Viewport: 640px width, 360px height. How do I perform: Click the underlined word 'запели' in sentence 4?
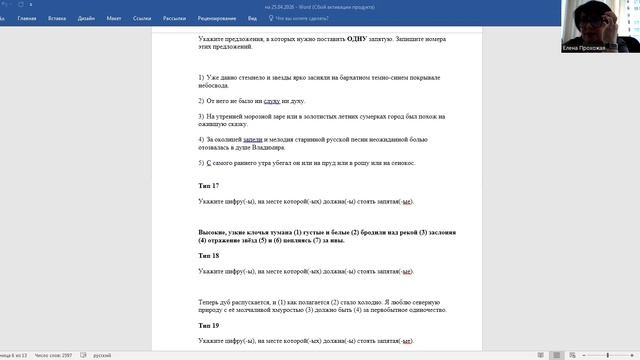(253, 140)
